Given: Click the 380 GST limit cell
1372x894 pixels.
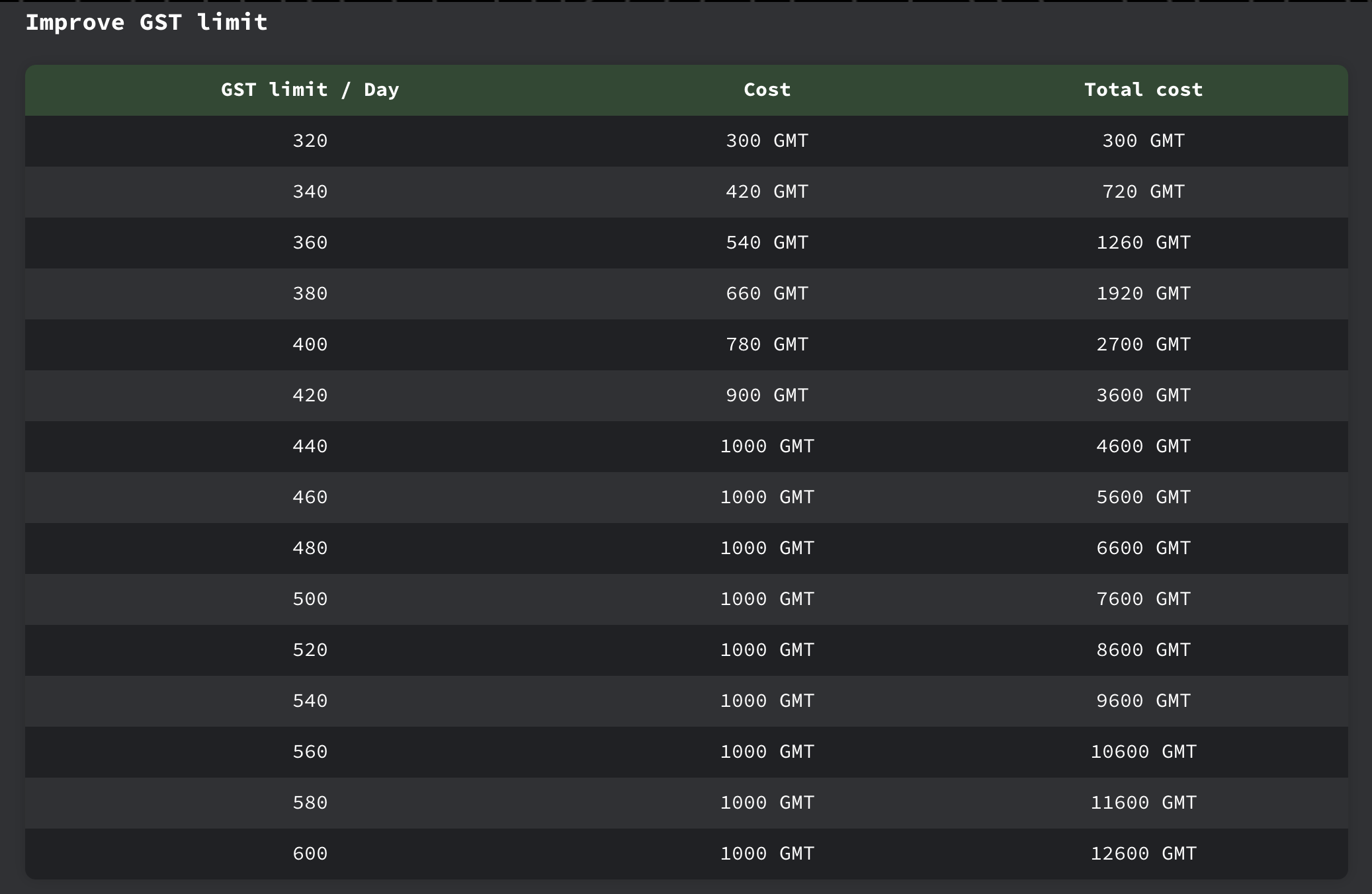Looking at the screenshot, I should point(310,294).
